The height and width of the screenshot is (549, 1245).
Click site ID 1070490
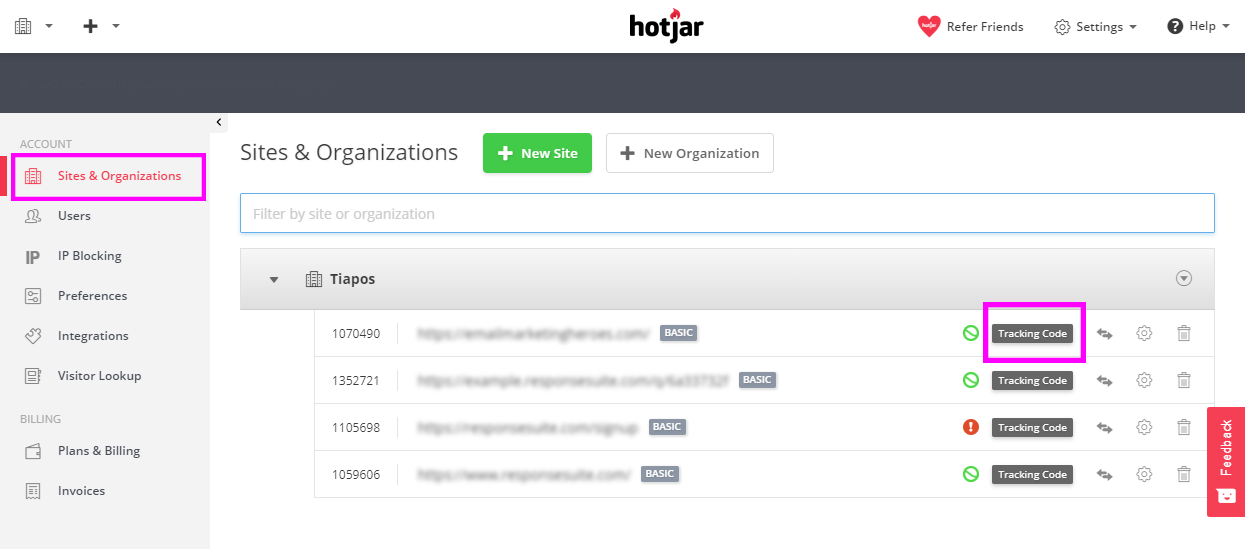tap(356, 333)
